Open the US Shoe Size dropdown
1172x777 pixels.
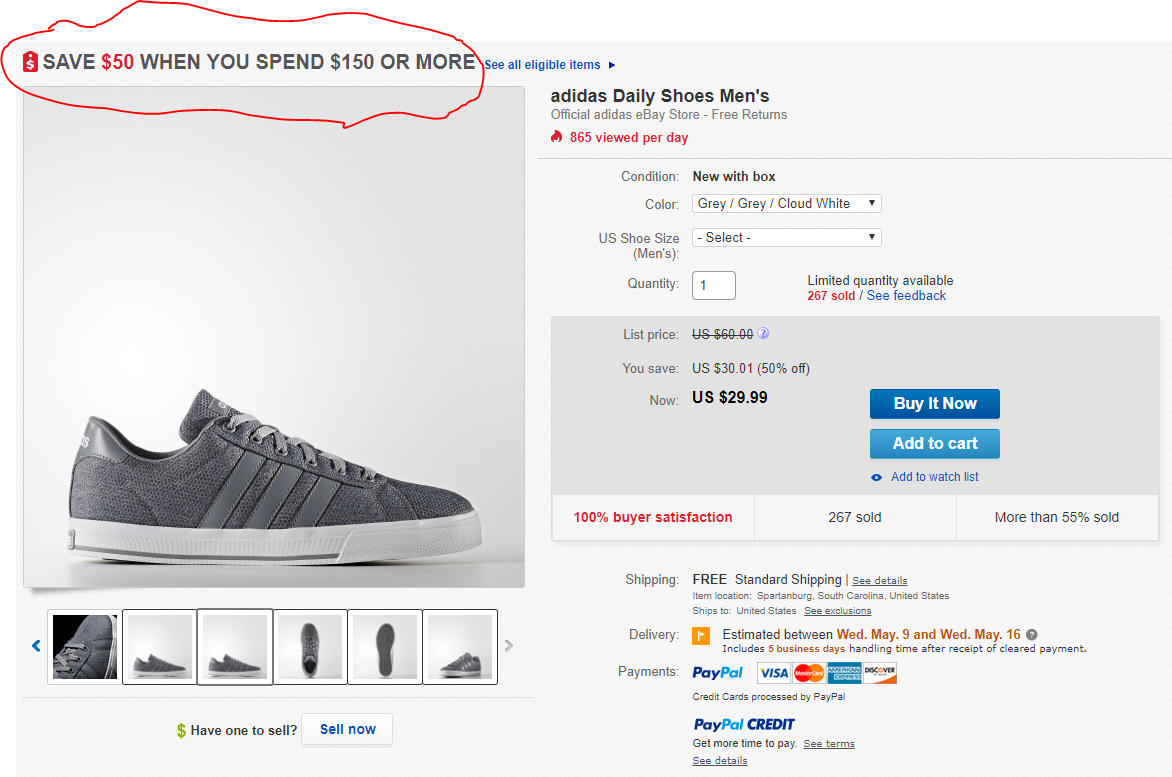coord(786,237)
